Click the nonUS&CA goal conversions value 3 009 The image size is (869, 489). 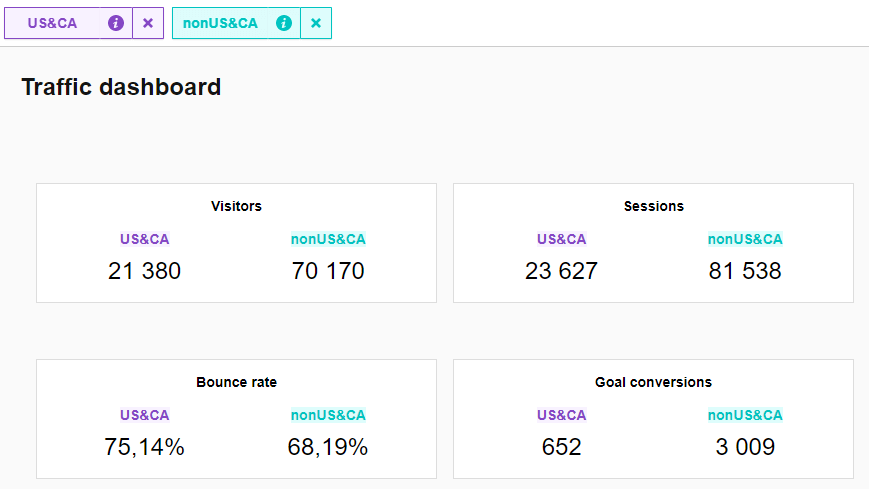745,447
